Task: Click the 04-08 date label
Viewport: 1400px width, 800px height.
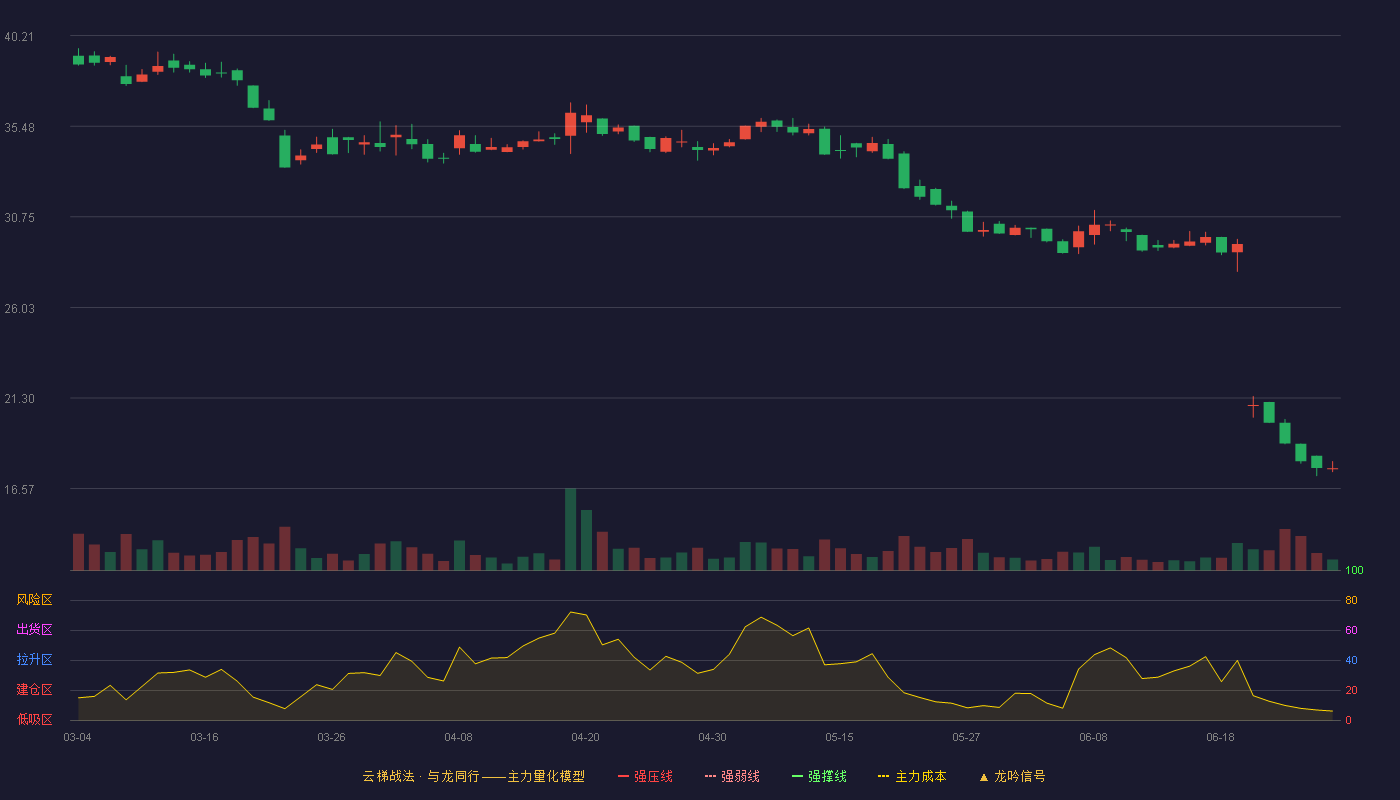Action: tap(458, 737)
